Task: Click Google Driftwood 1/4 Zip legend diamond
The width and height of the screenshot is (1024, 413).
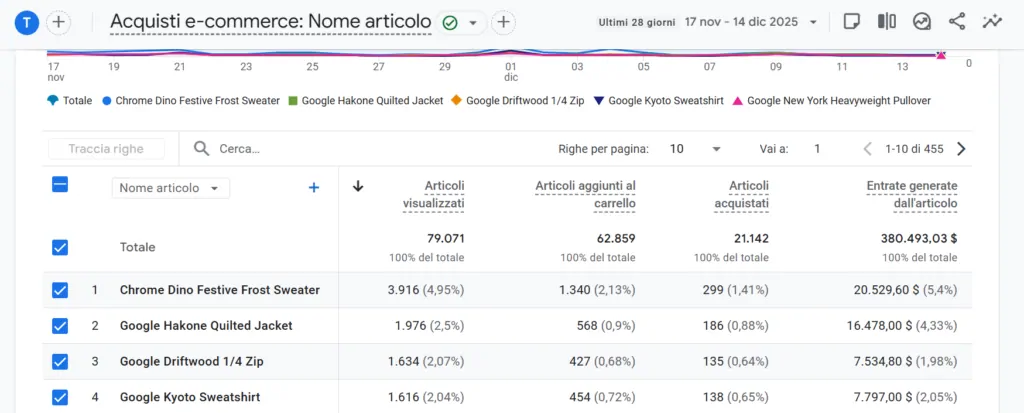Action: click(x=456, y=101)
